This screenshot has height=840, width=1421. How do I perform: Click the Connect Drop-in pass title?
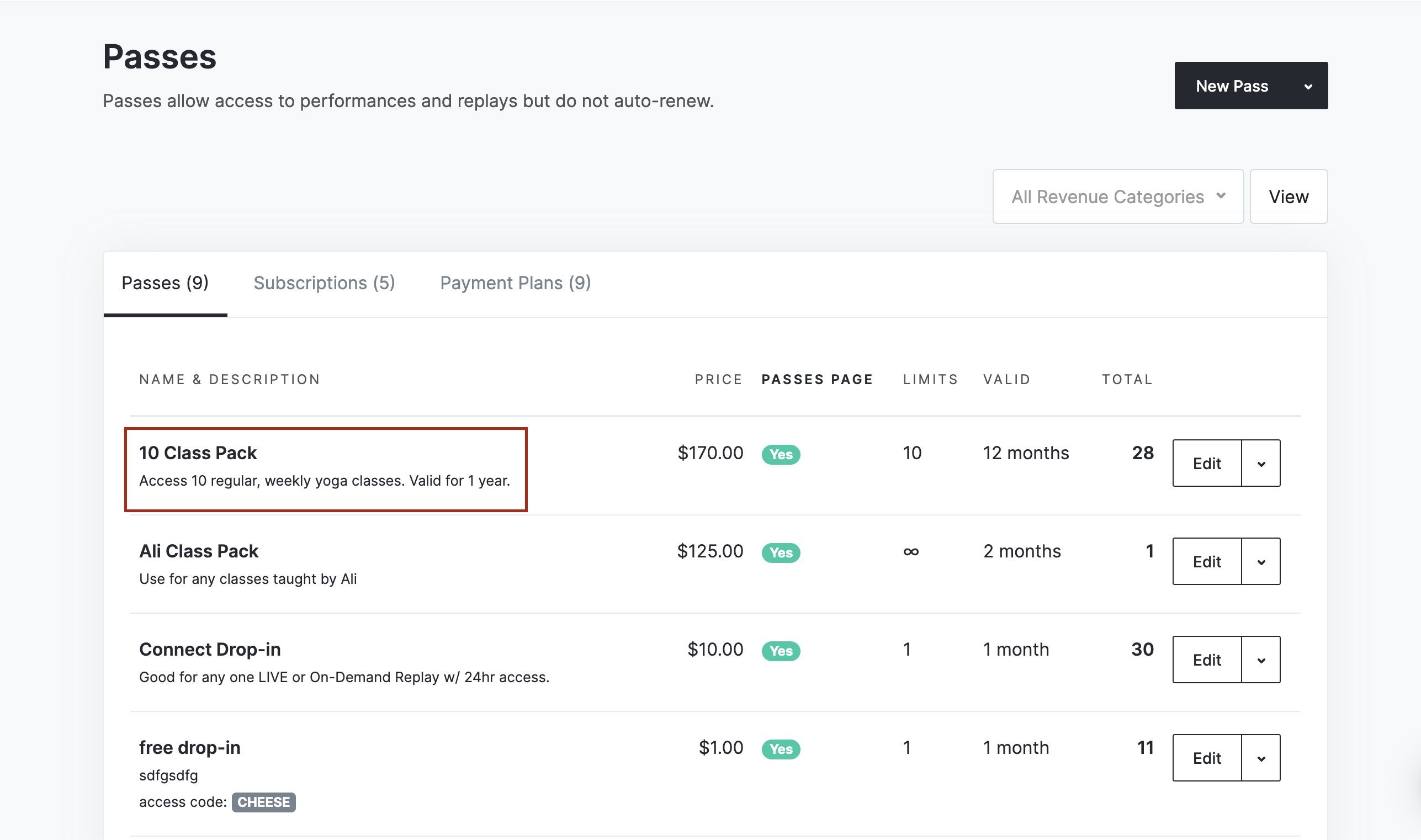209,649
